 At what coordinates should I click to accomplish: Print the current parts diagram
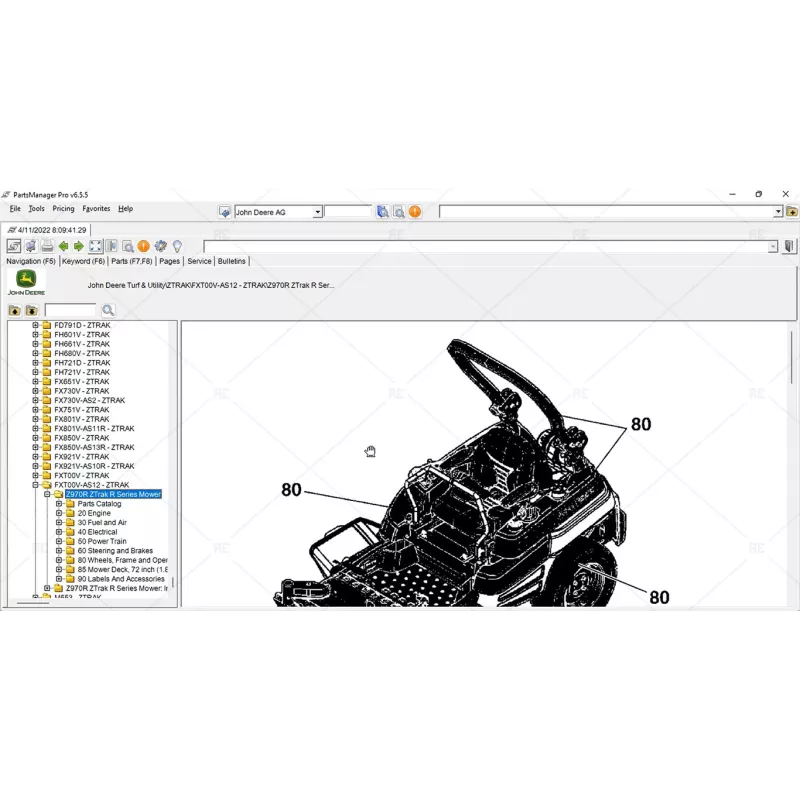pos(47,246)
